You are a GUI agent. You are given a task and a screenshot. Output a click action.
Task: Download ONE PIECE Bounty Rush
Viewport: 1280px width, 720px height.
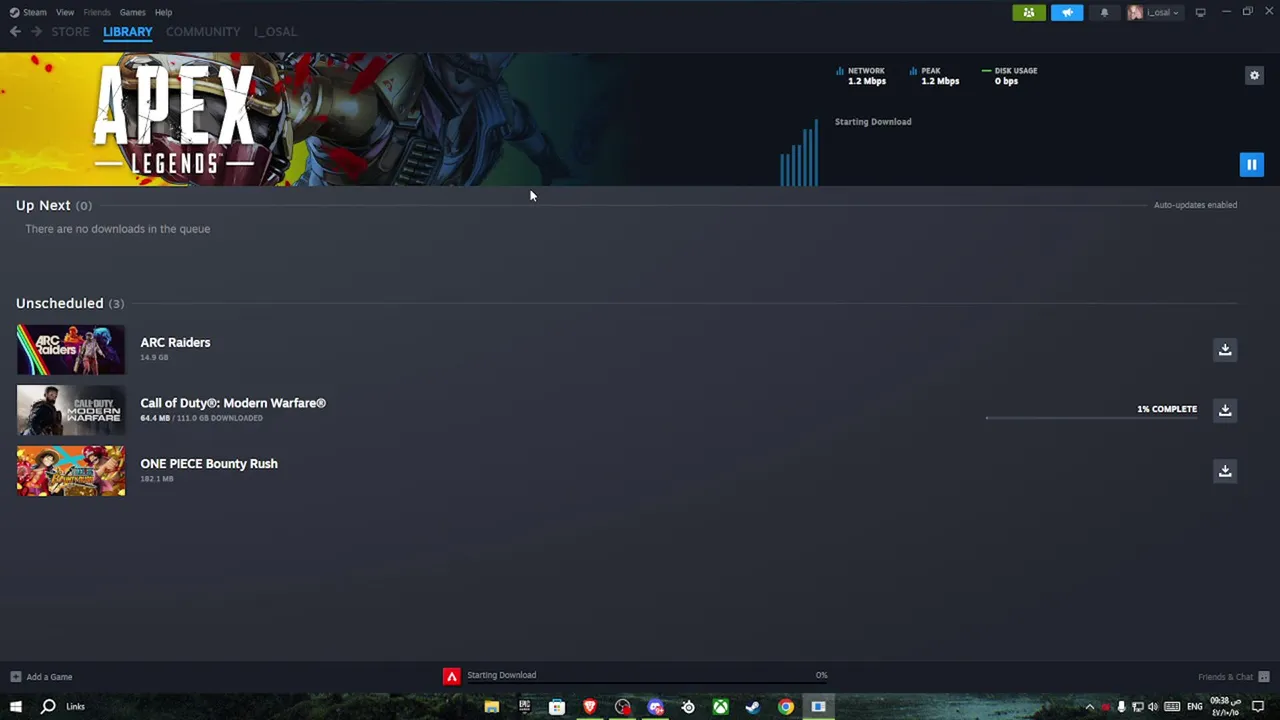click(x=1225, y=470)
